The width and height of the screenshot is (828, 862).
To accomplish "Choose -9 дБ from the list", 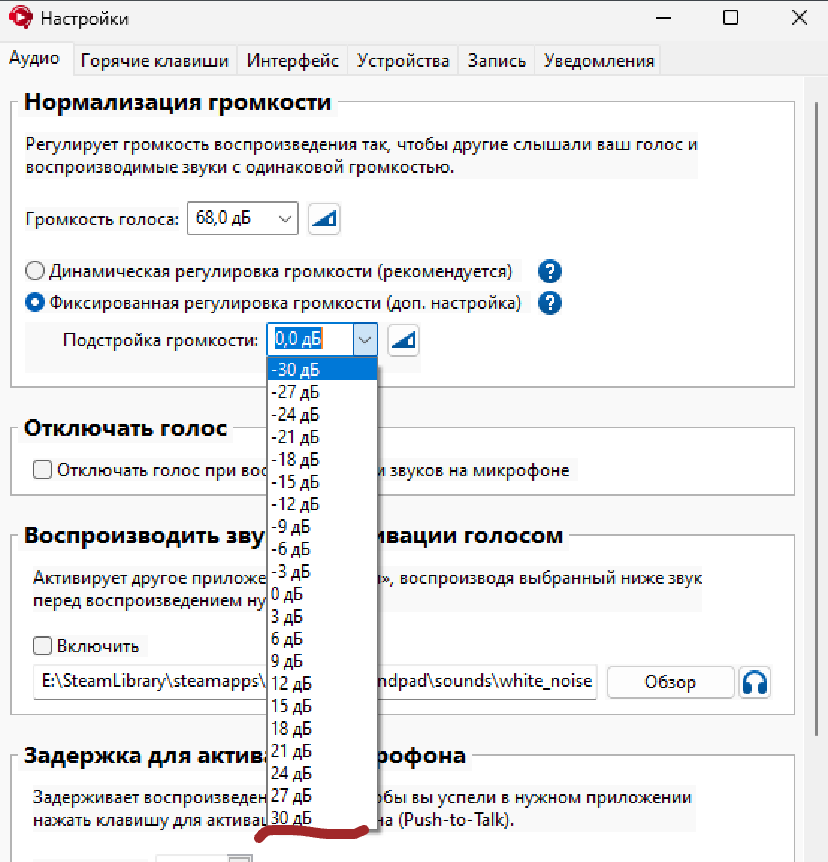I will 322,527.
